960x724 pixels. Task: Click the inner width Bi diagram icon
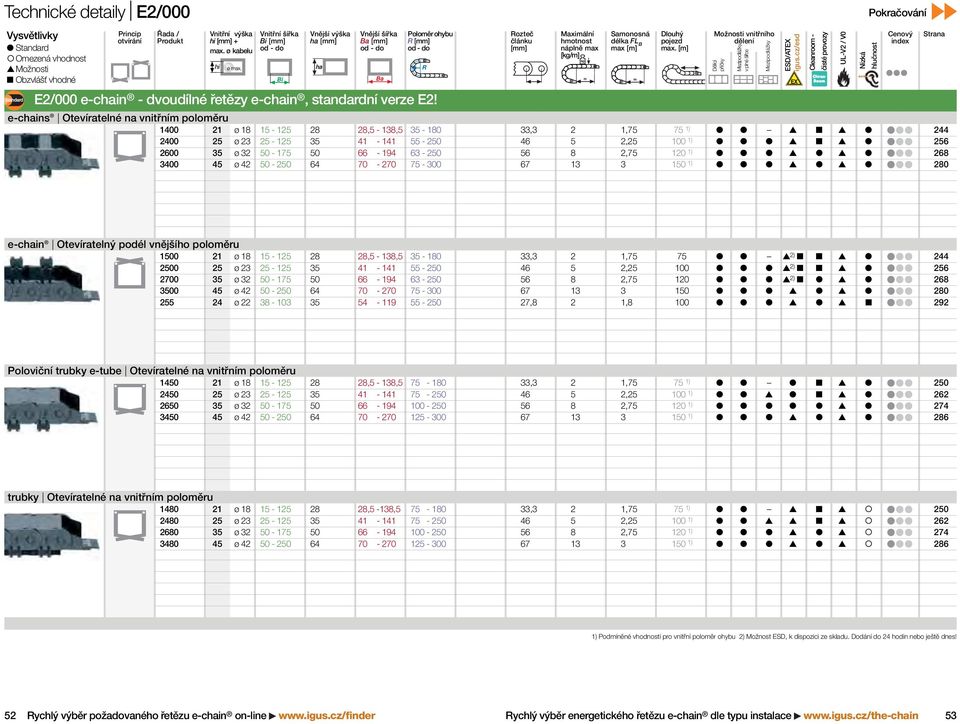coord(279,70)
